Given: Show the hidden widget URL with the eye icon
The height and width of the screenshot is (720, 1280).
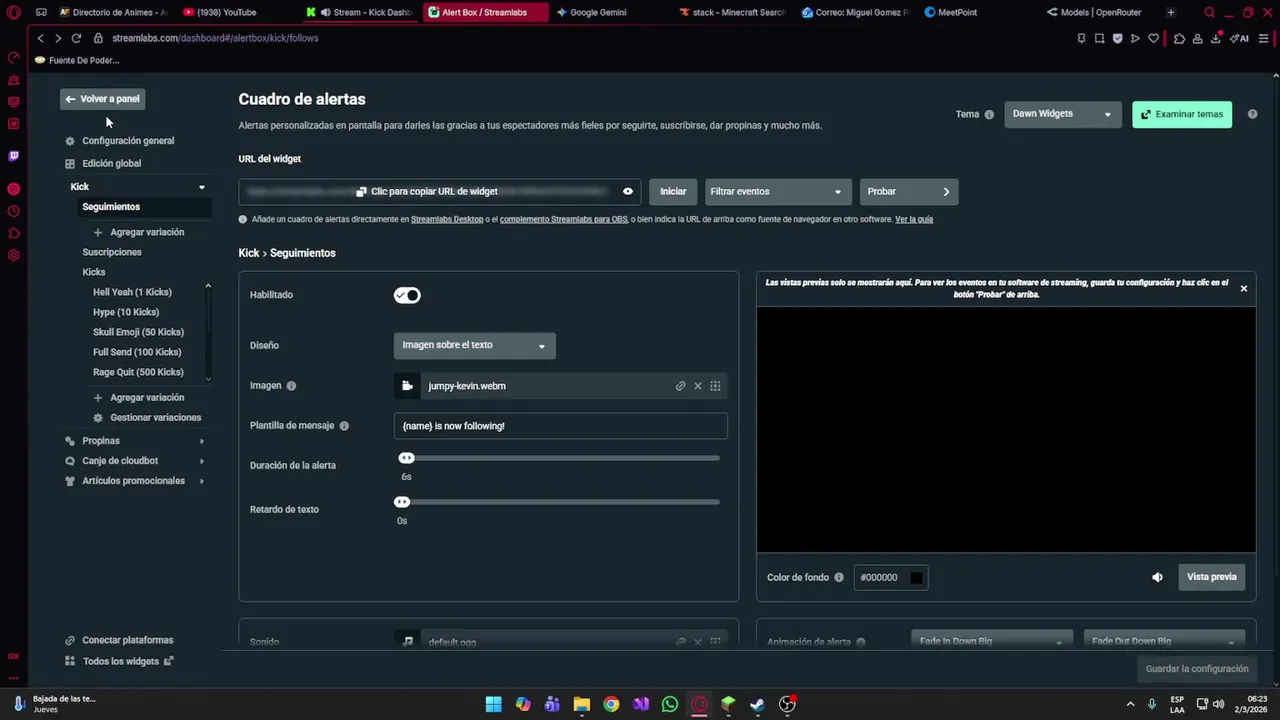Looking at the screenshot, I should [628, 191].
